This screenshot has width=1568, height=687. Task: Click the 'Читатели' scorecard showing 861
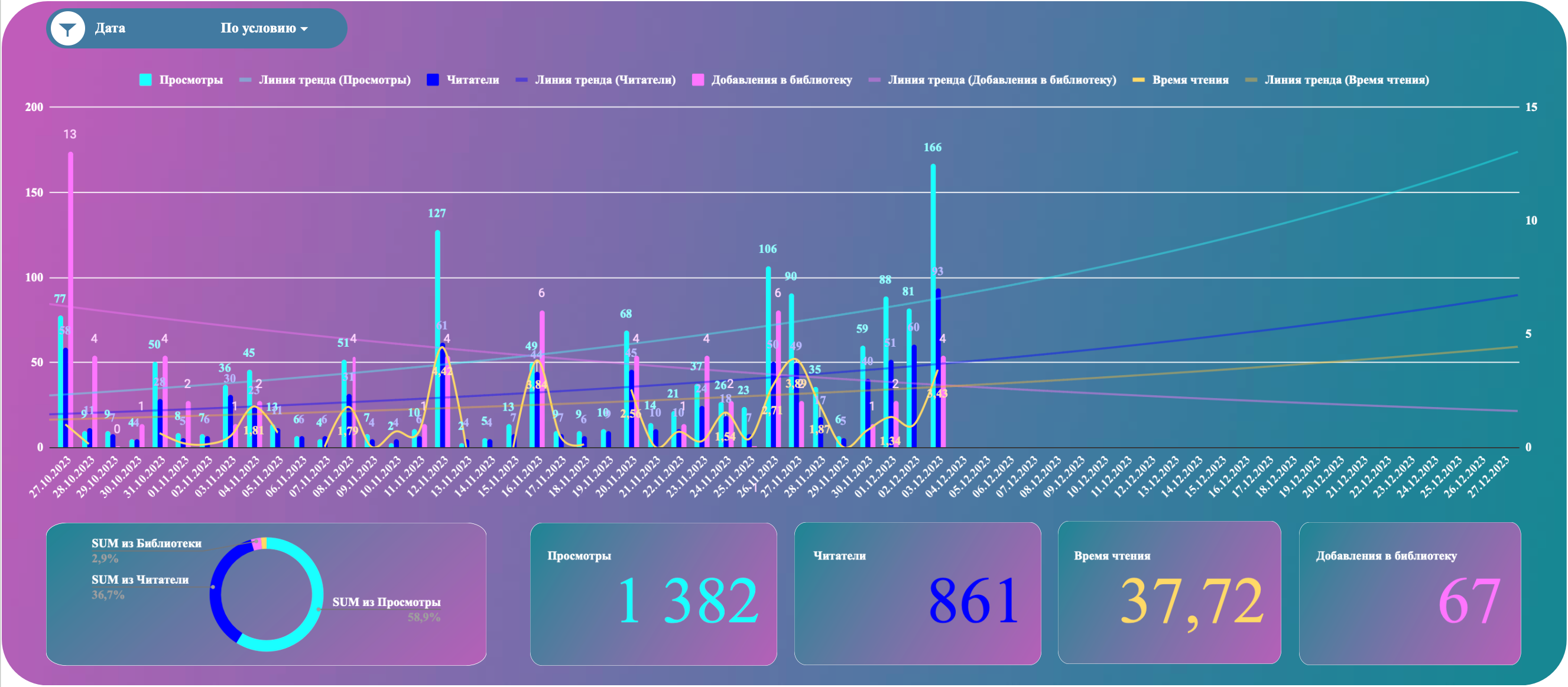tap(917, 593)
